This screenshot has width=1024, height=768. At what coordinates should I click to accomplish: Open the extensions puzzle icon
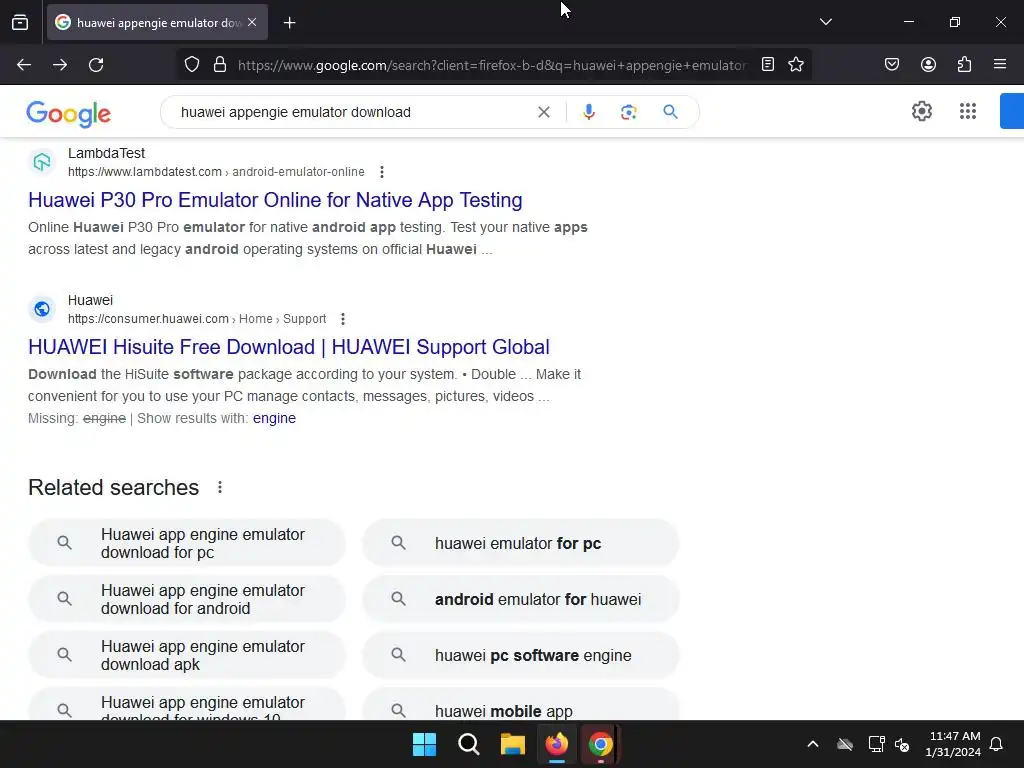964,64
